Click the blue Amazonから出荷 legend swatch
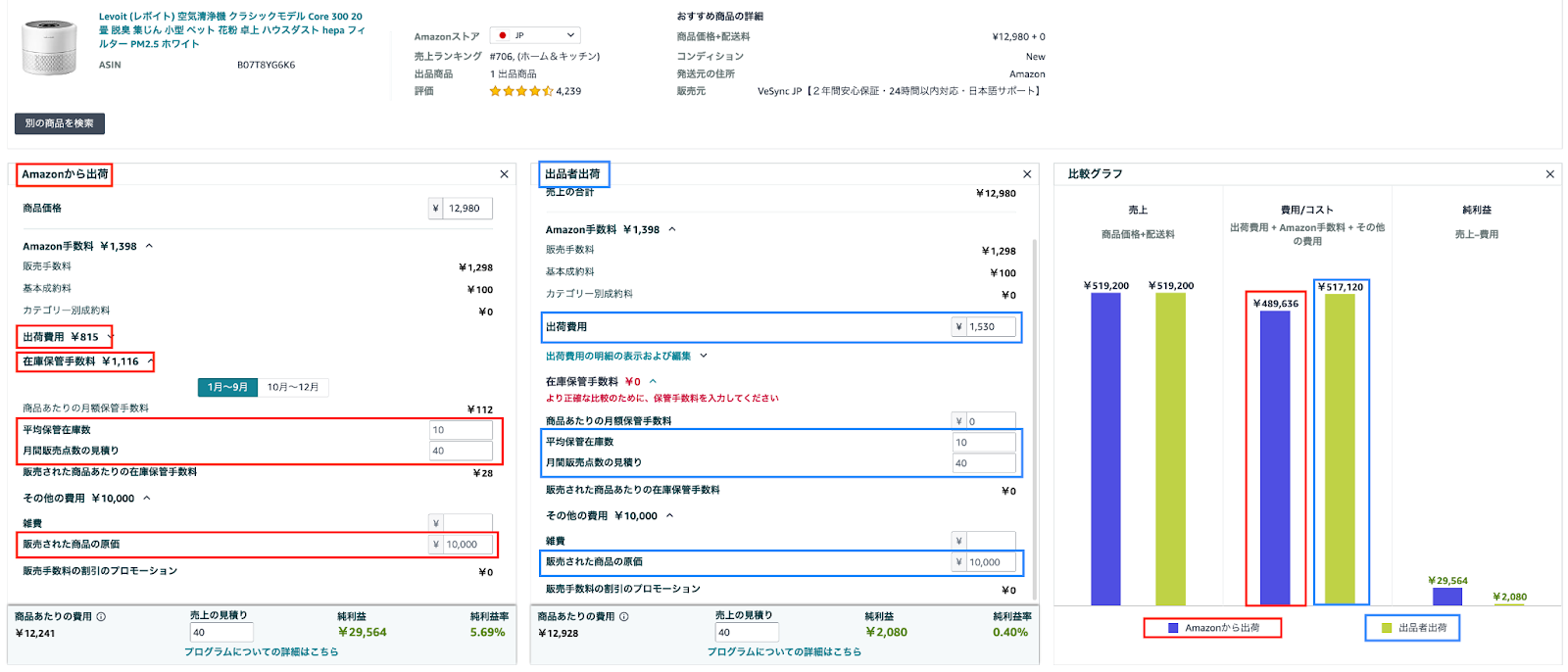Image resolution: width=1568 pixels, height=672 pixels. [x=1173, y=628]
